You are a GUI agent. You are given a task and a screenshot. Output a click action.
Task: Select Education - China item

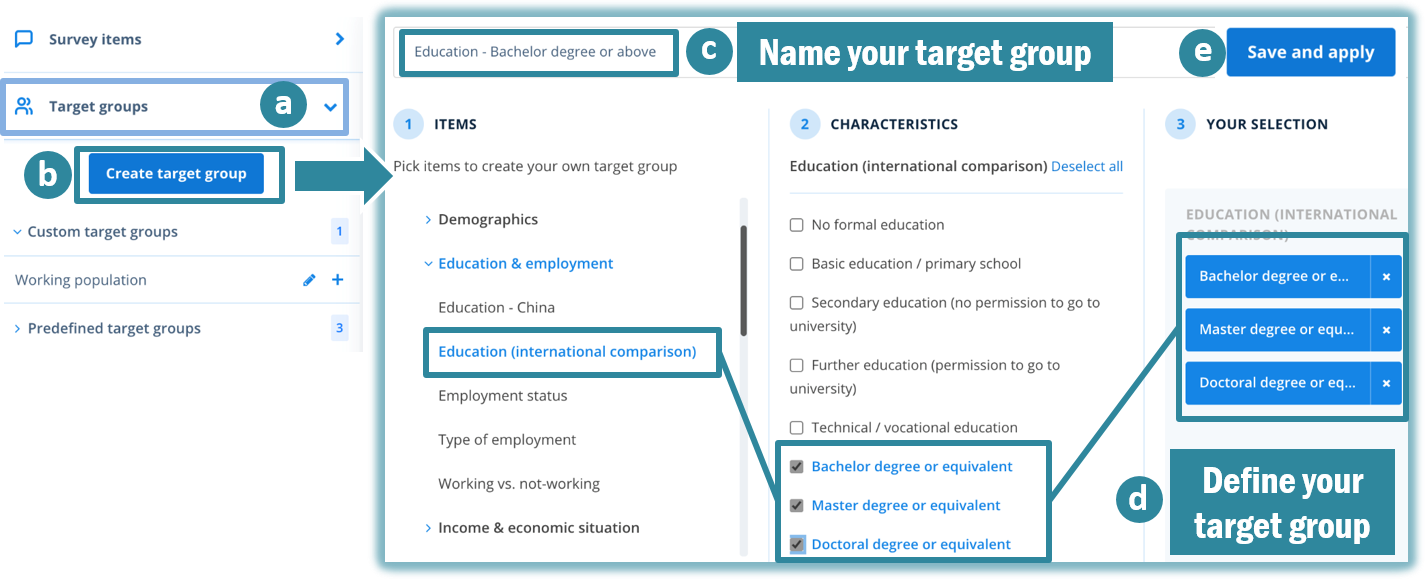click(496, 308)
